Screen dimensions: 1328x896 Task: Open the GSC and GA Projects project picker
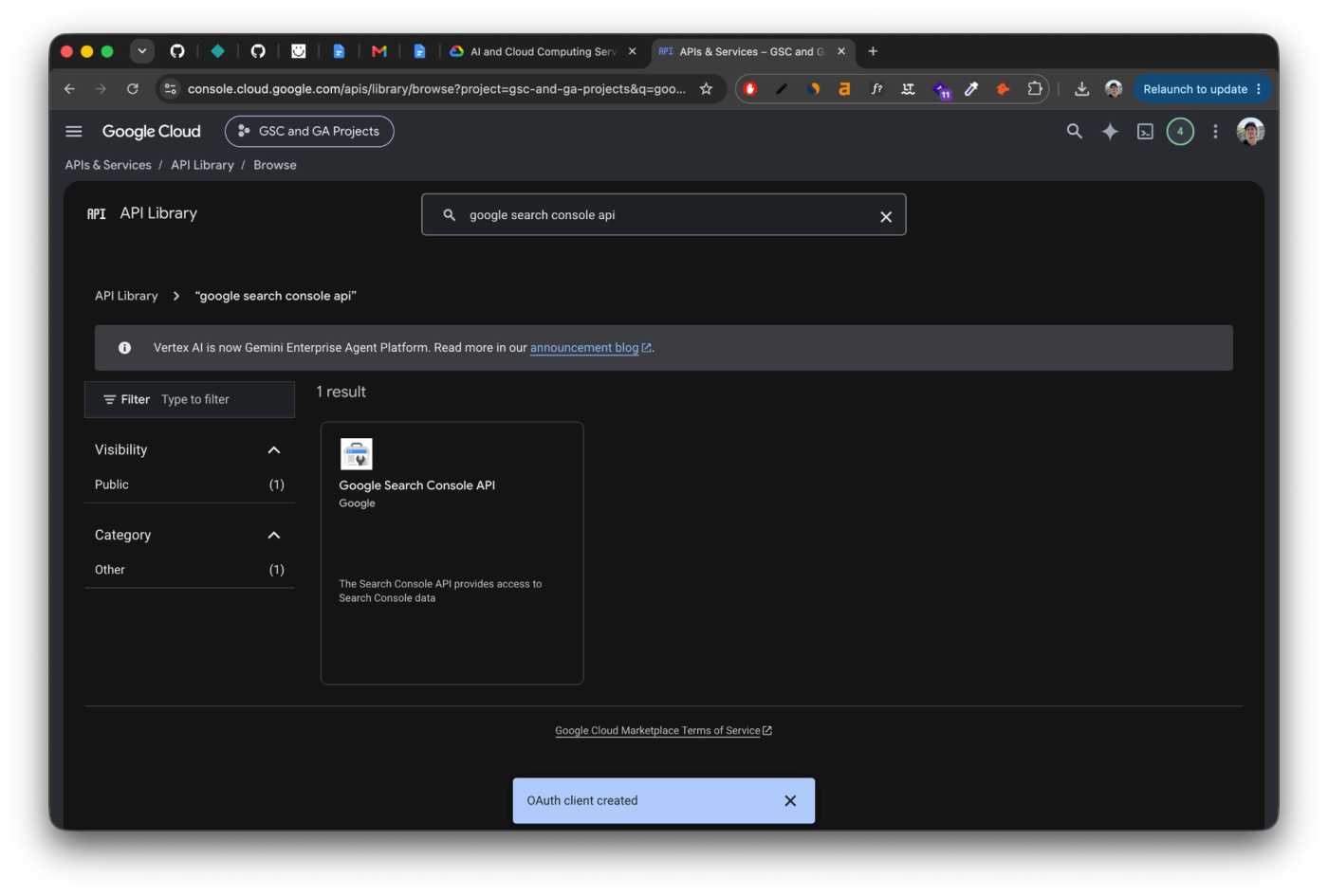pos(309,132)
